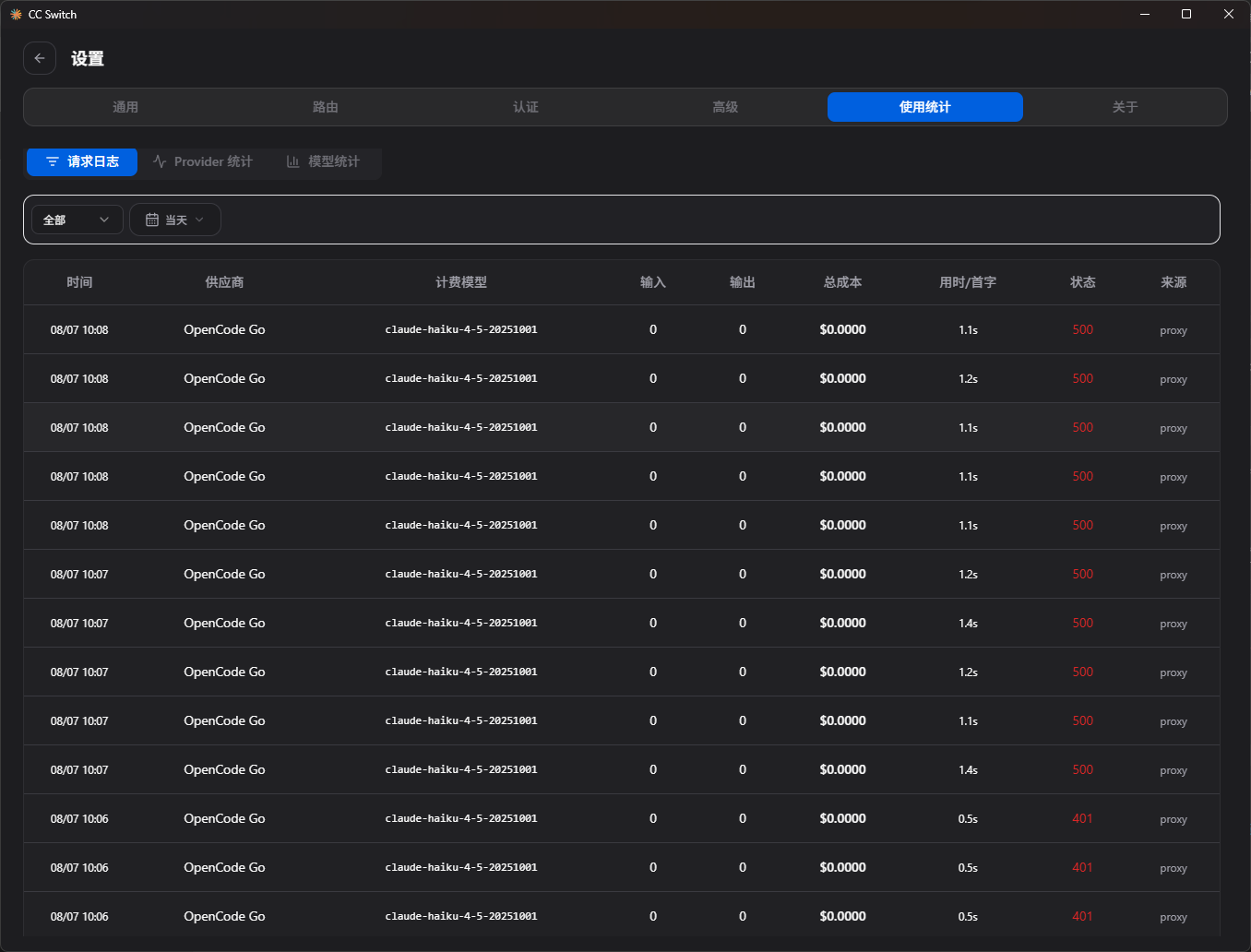Switch to the 通用 tab
This screenshot has width=1251, height=952.
click(x=125, y=107)
